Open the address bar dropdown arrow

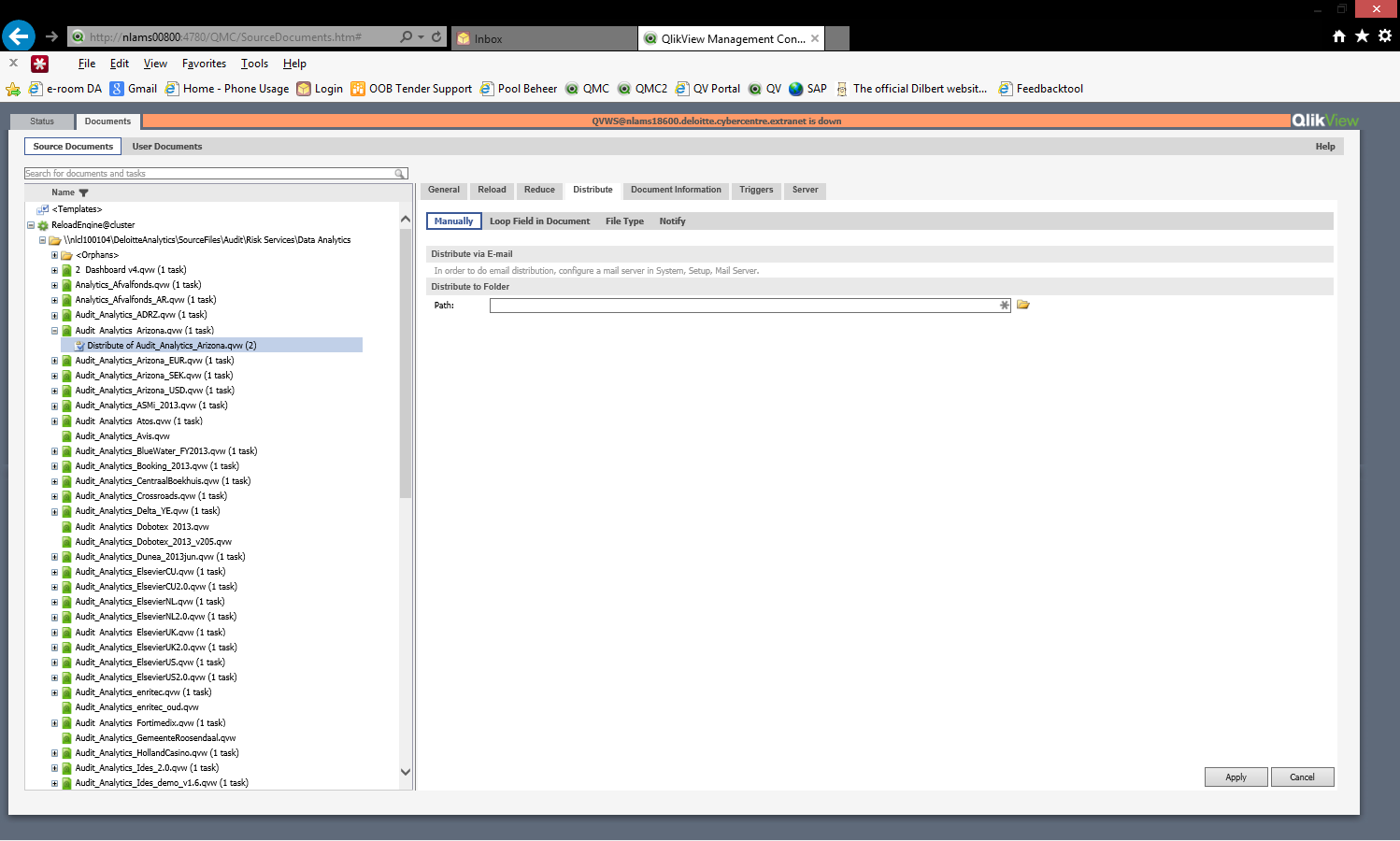421,36
